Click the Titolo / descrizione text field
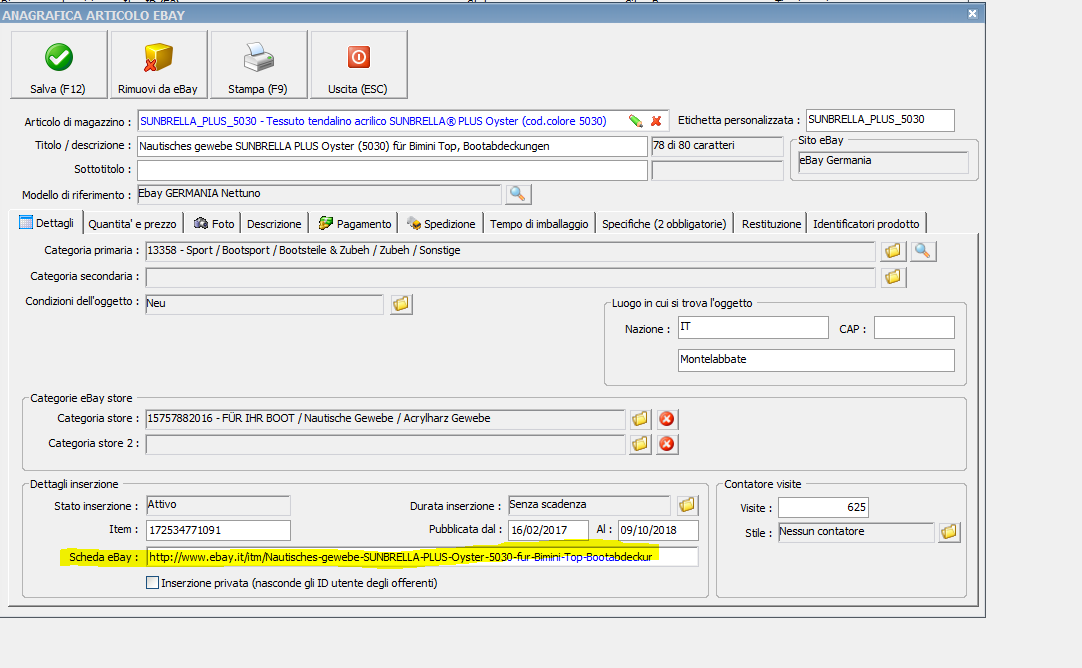The width and height of the screenshot is (1082, 668). pyautogui.click(x=392, y=146)
